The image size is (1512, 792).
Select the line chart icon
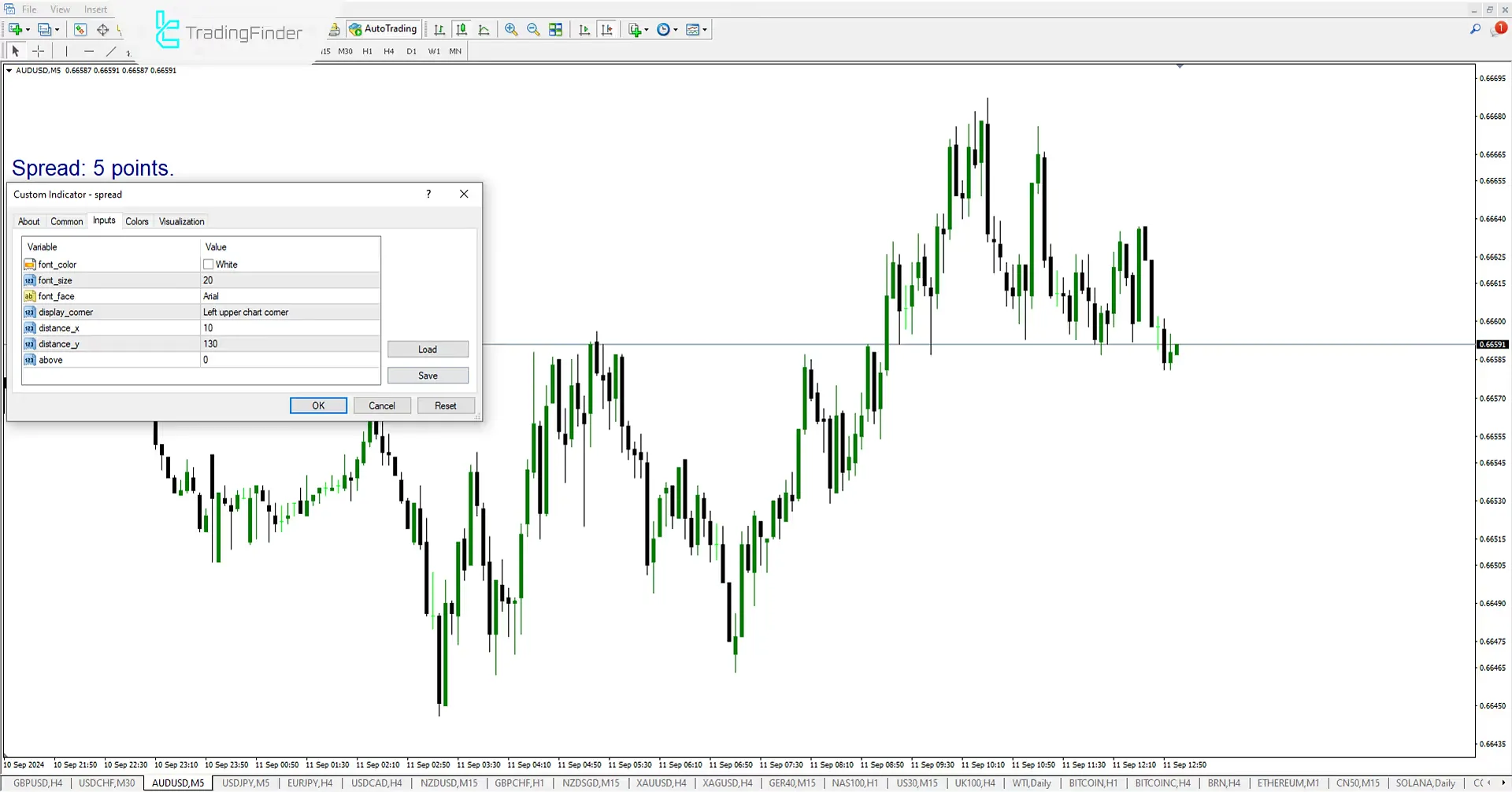484,30
